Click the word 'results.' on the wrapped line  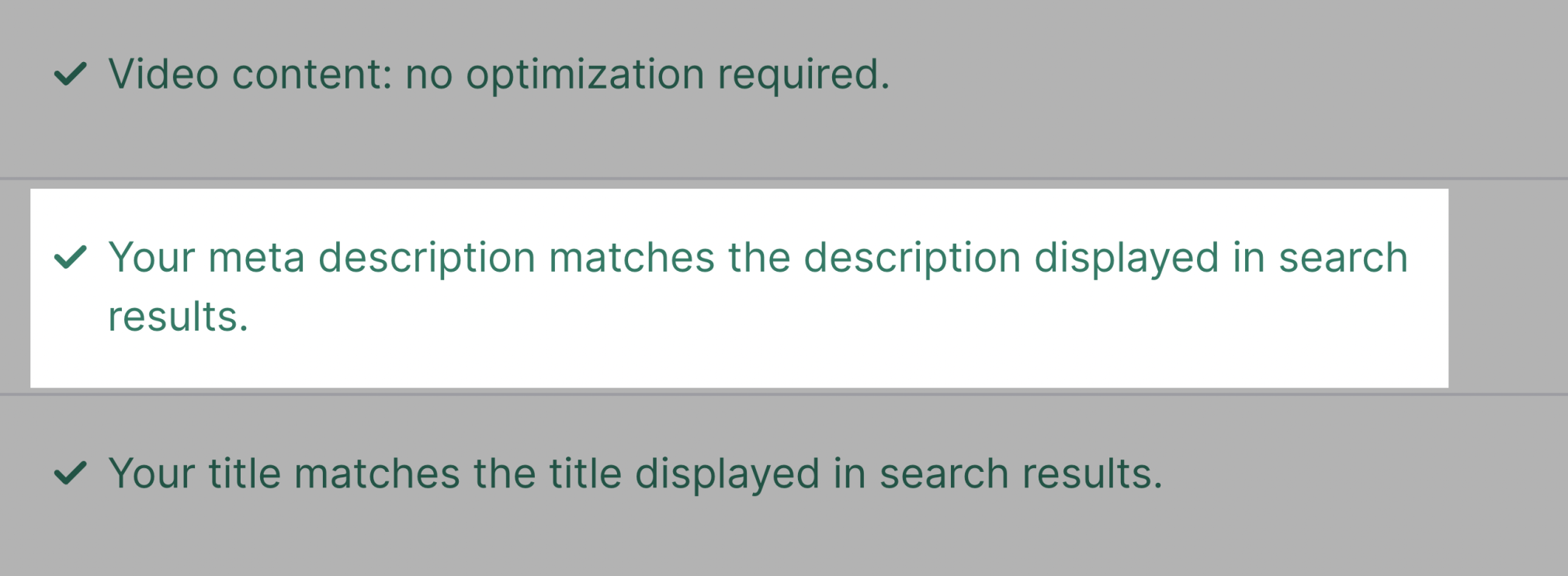click(x=178, y=317)
